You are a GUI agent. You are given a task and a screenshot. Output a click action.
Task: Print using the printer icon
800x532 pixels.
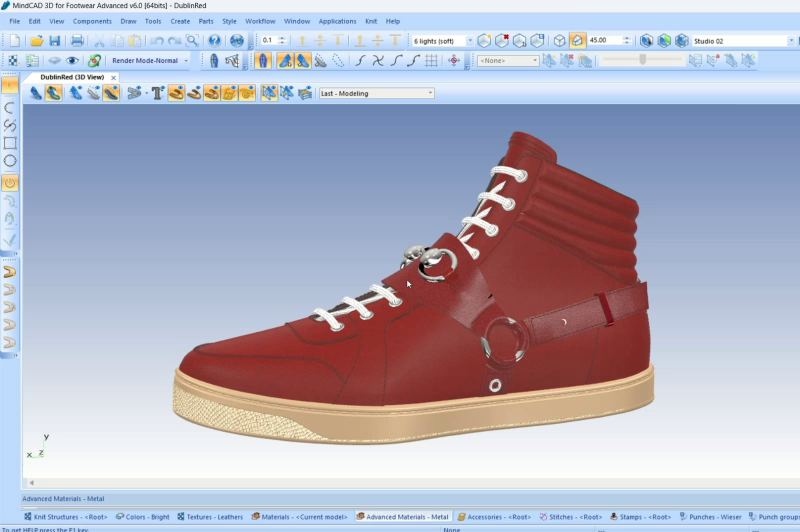77,40
